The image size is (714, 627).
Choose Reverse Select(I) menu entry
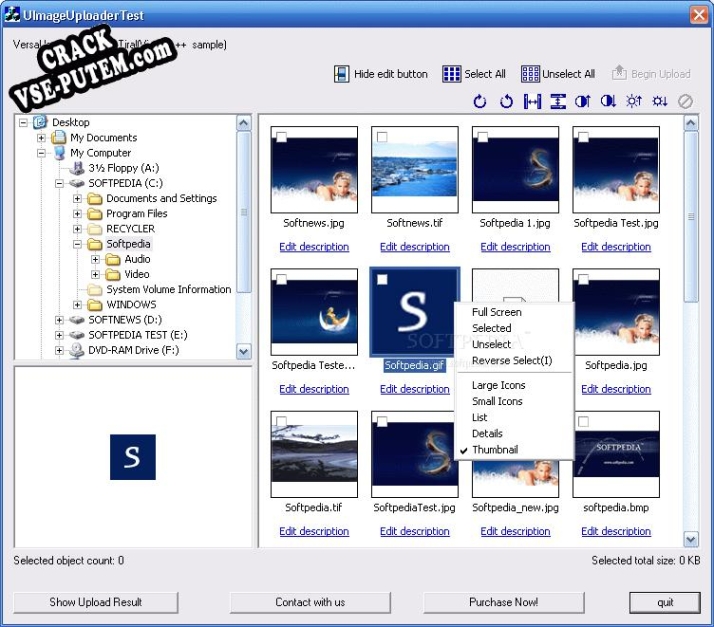[x=514, y=360]
